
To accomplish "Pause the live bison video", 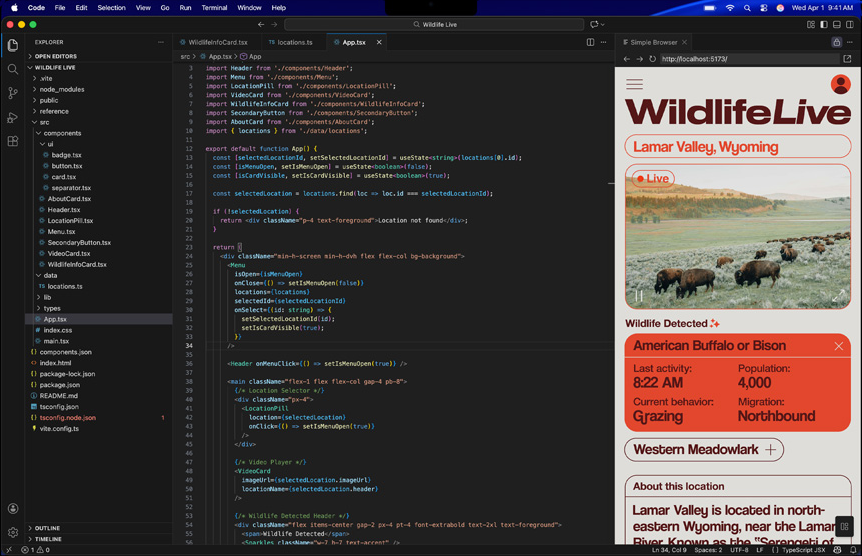I will (x=639, y=296).
